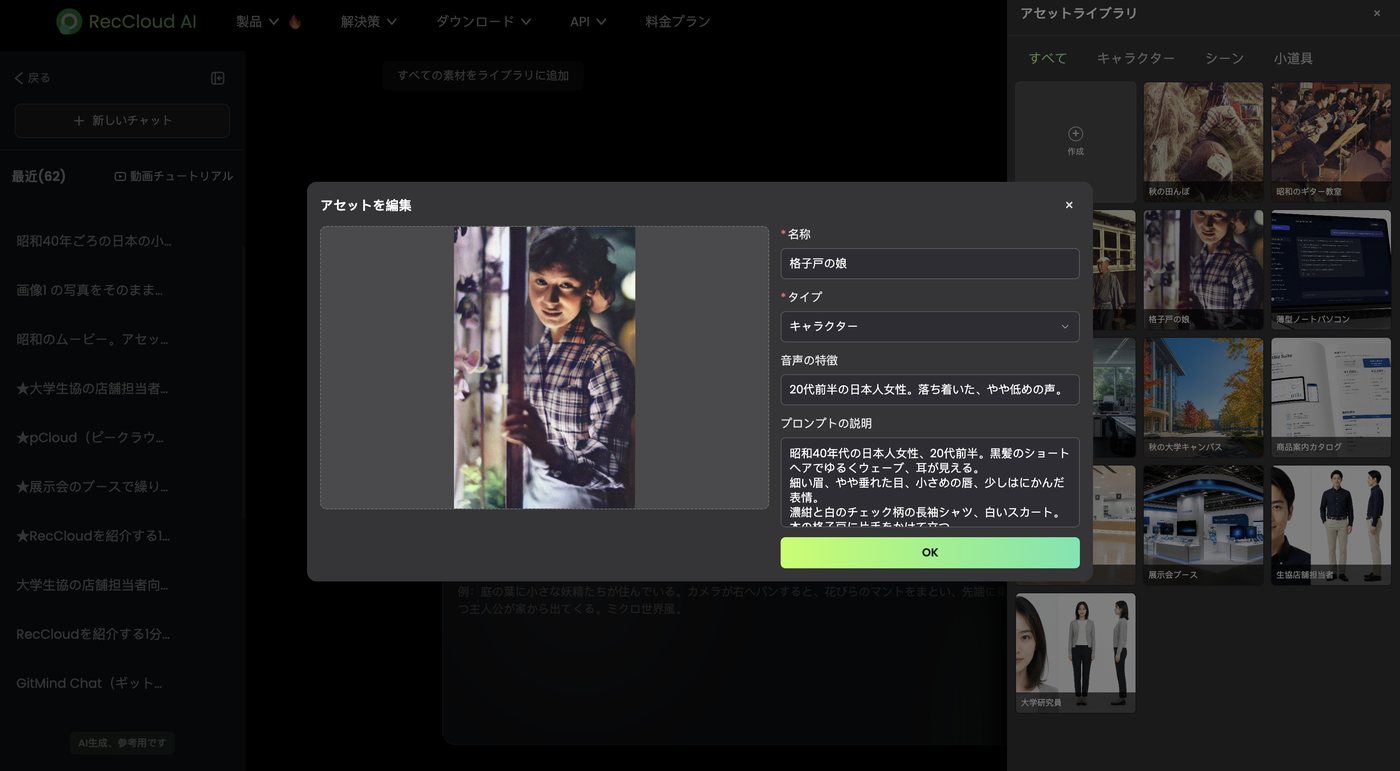The width and height of the screenshot is (1400, 771).
Task: Click the flame icon beside 製品
Action: (x=295, y=21)
